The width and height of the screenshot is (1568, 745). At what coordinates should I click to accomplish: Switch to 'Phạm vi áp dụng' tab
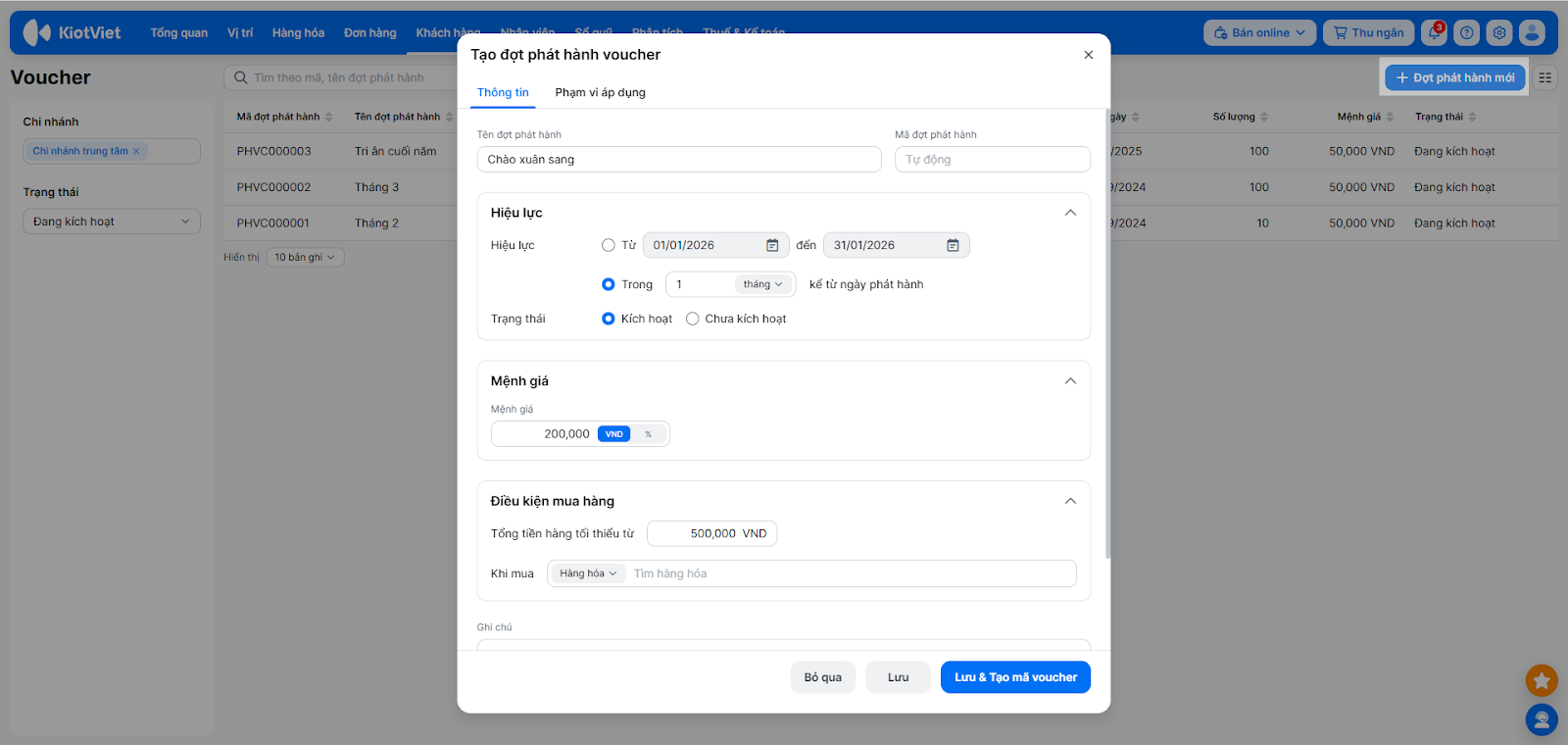coord(600,92)
